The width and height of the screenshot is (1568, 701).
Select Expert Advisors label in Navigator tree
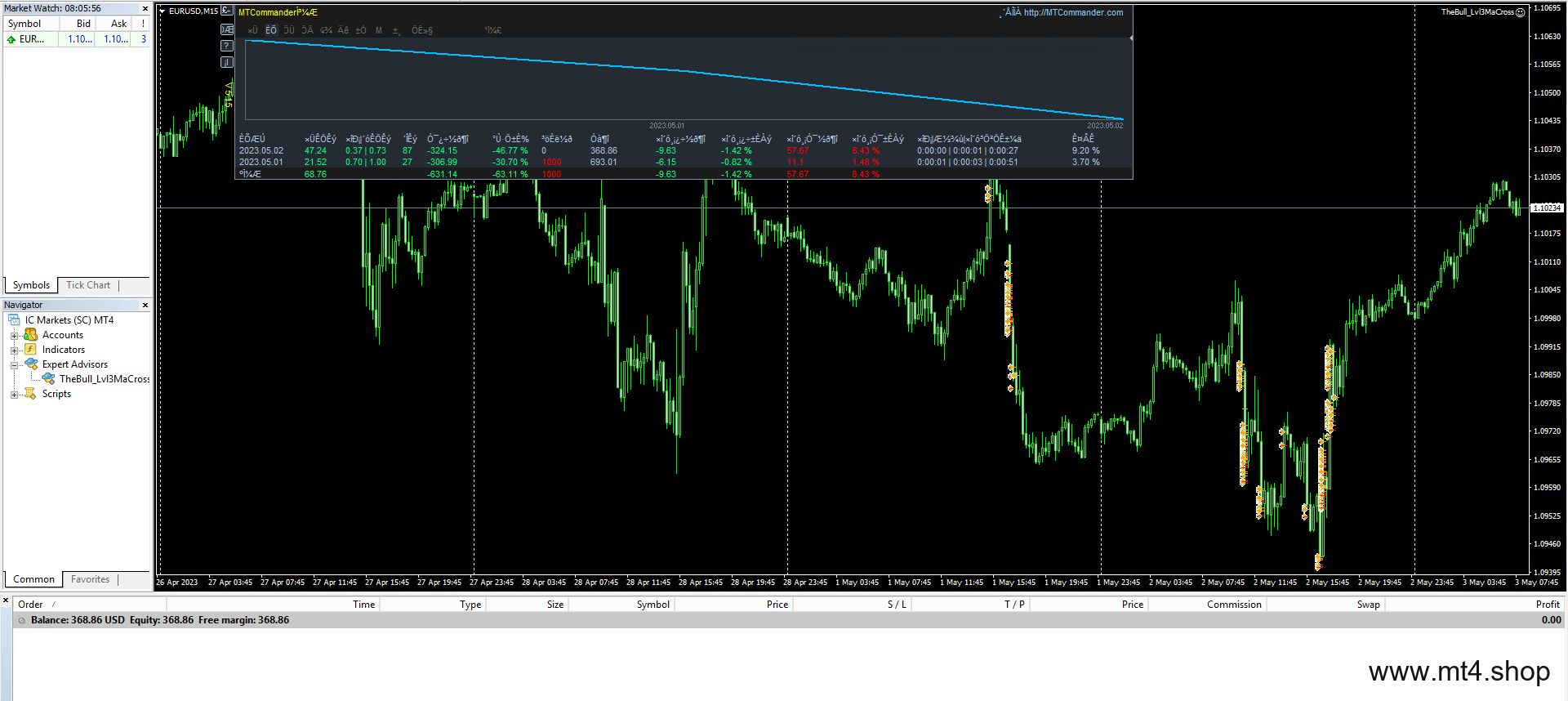(x=75, y=364)
